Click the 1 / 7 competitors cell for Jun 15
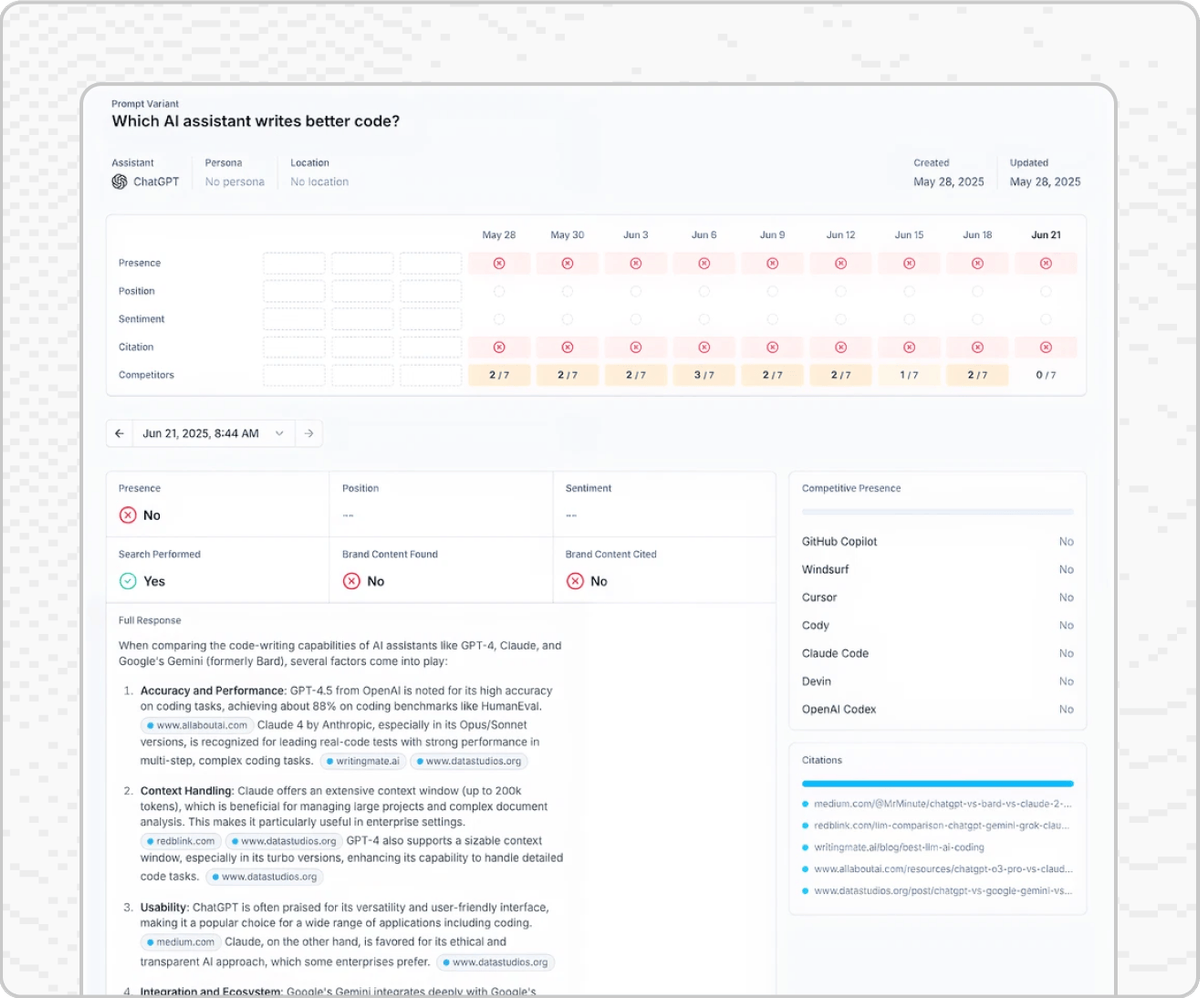Image resolution: width=1200 pixels, height=998 pixels. pyautogui.click(x=909, y=375)
